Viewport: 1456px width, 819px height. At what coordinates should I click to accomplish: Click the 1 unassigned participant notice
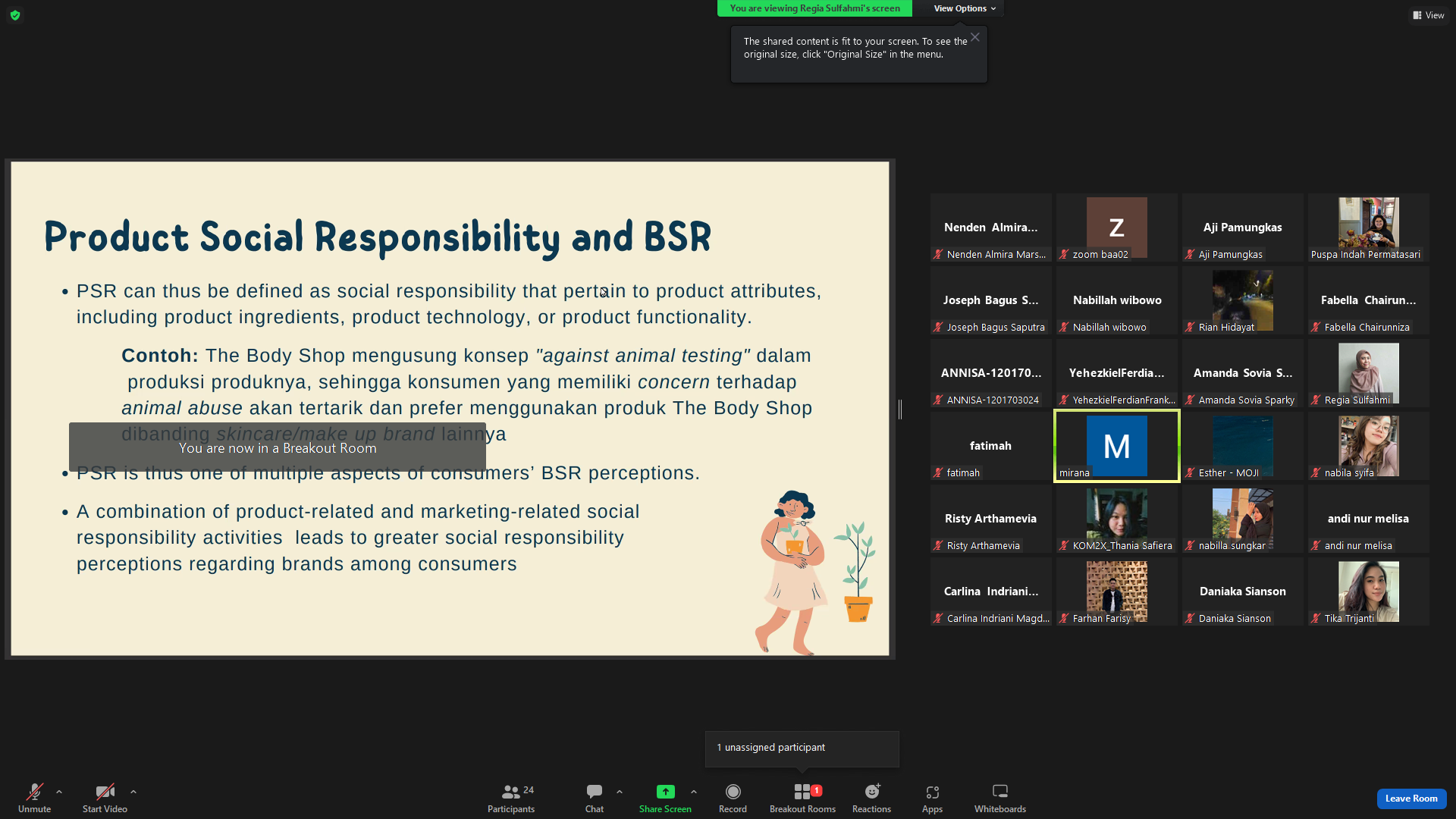(802, 748)
